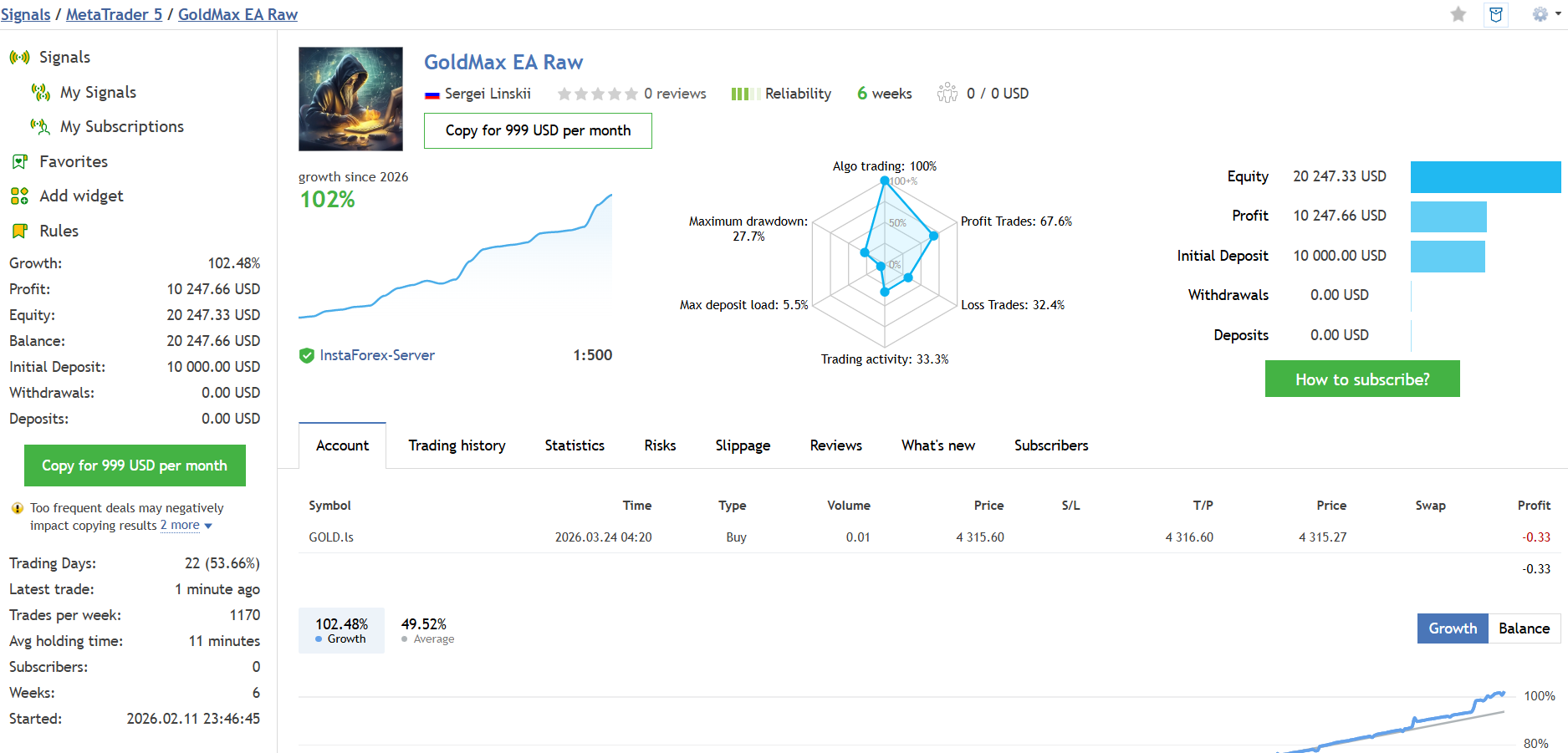Select the Growth chart toggle button
Viewport: 1568px width, 753px height.
[1453, 628]
